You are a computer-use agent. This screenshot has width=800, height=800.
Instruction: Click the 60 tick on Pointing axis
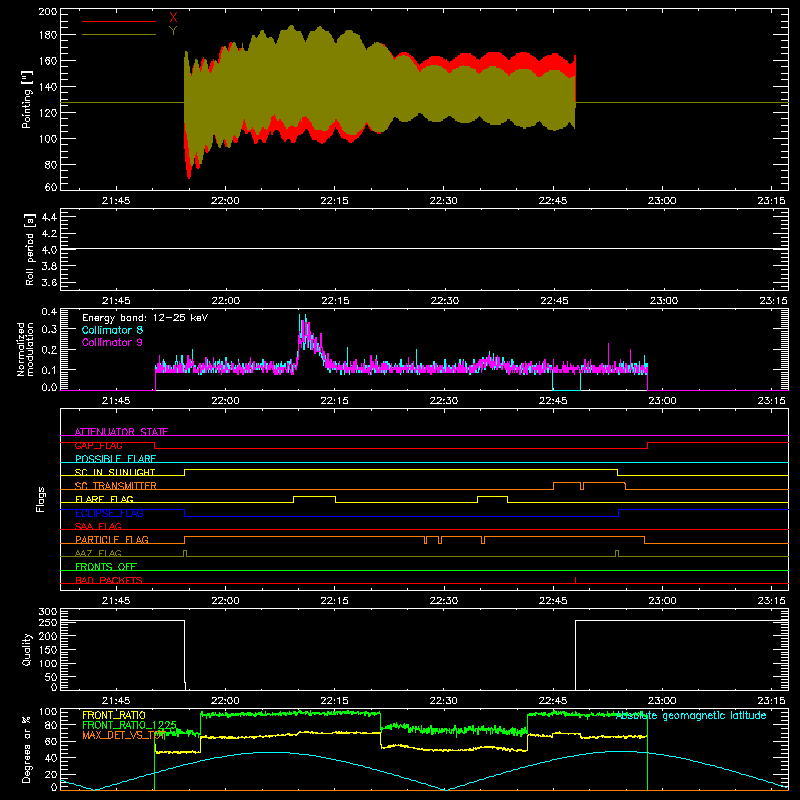(x=51, y=187)
